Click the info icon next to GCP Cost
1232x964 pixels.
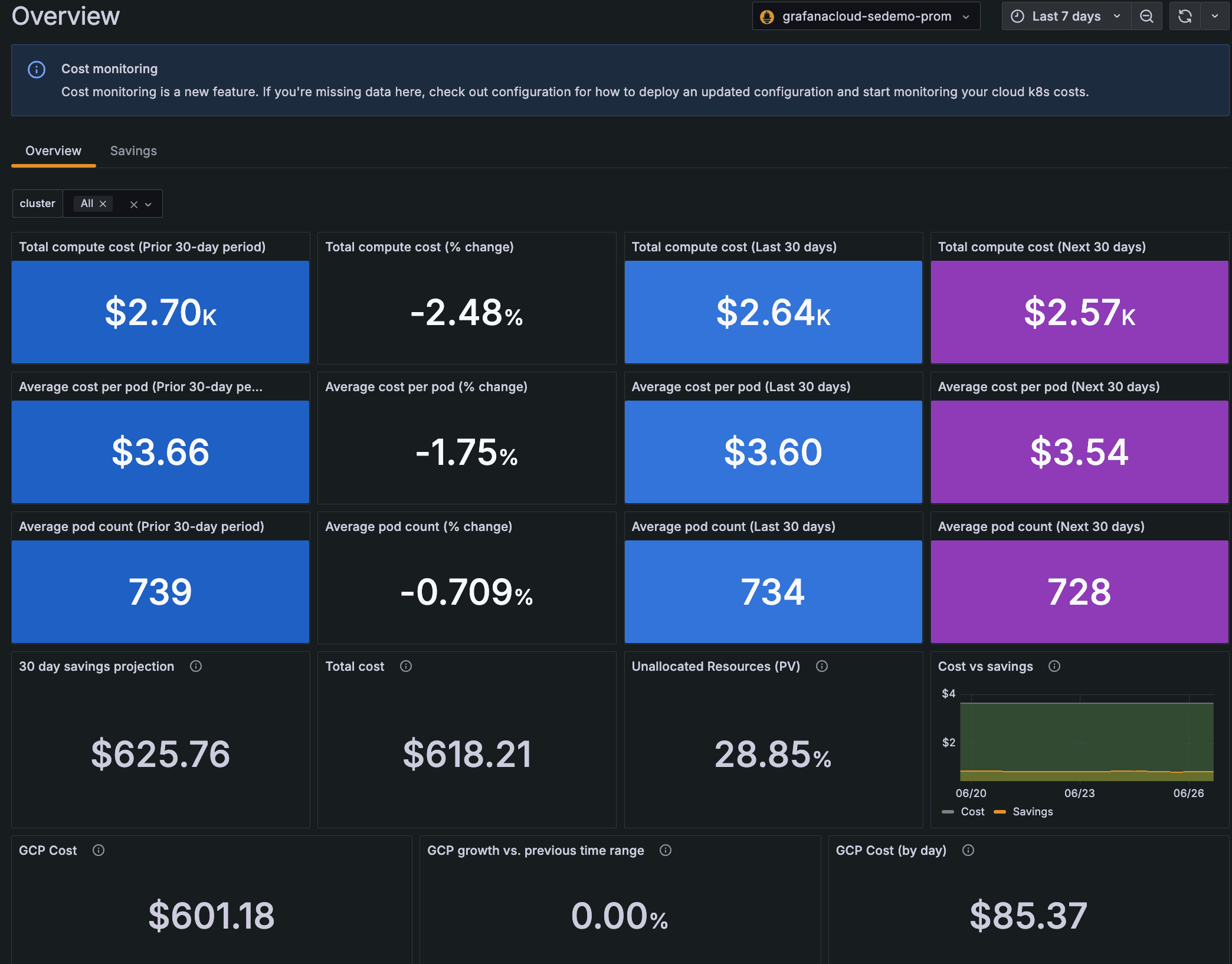99,850
